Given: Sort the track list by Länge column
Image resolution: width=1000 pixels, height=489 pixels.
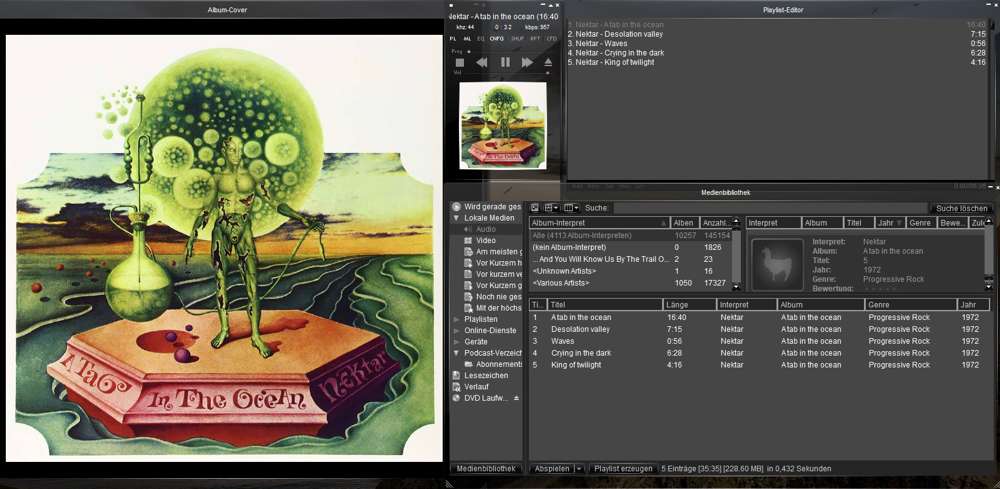Looking at the screenshot, I should (x=688, y=304).
